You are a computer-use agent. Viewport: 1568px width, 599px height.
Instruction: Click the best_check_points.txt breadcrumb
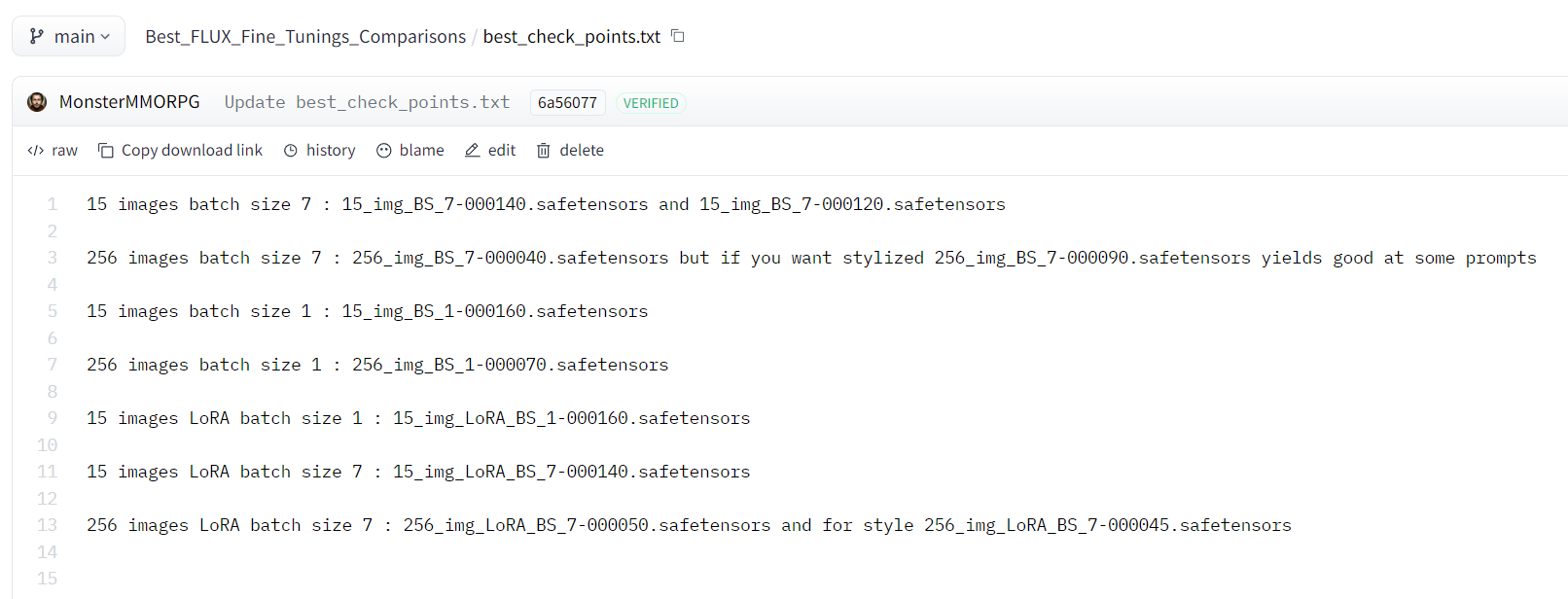pos(571,37)
